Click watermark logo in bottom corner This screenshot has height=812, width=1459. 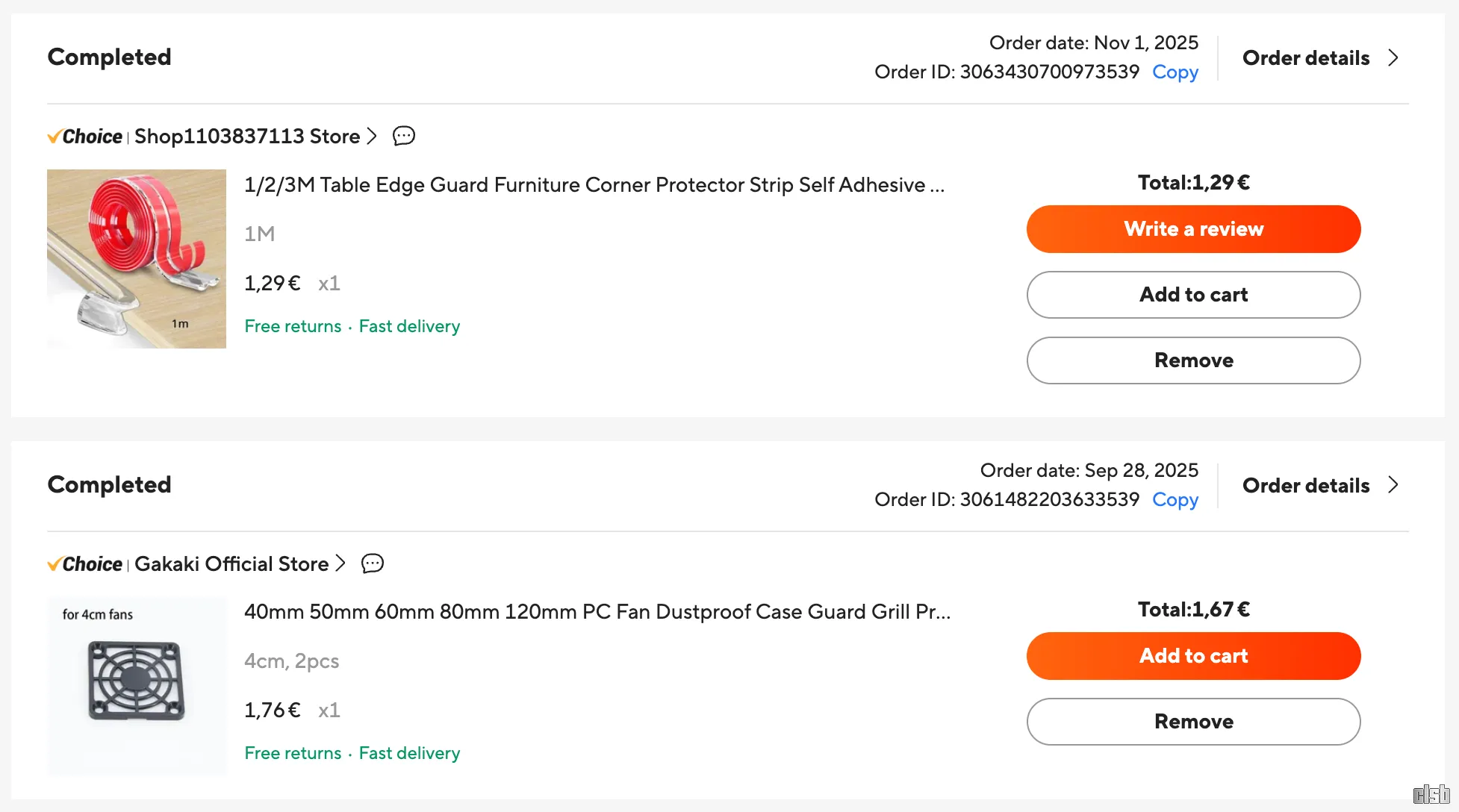[1431, 794]
